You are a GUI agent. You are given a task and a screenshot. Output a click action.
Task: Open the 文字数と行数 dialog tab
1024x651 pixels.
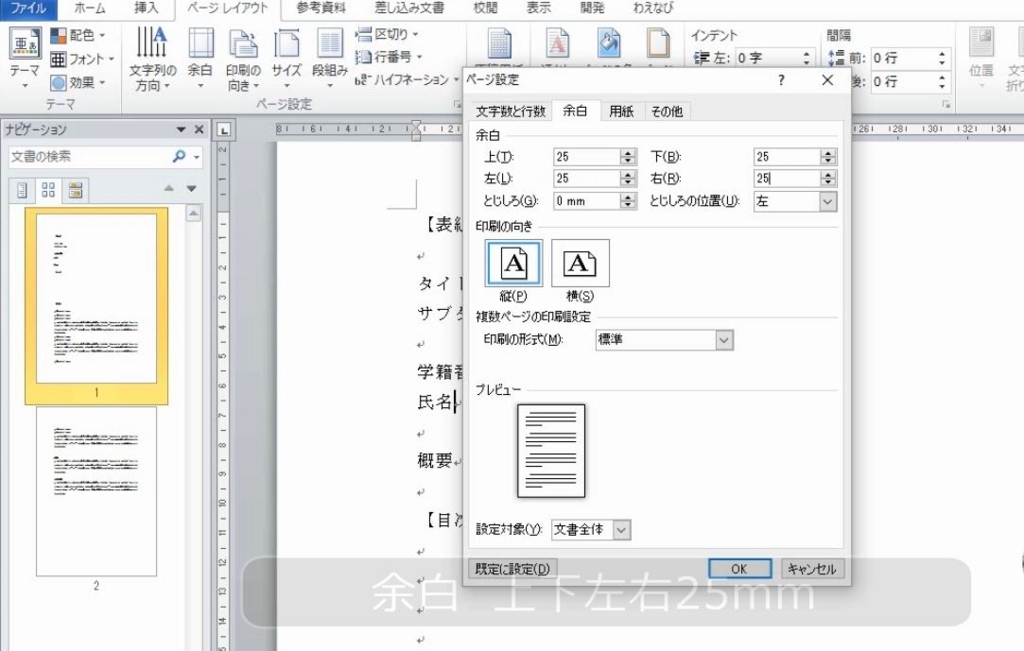coord(510,112)
